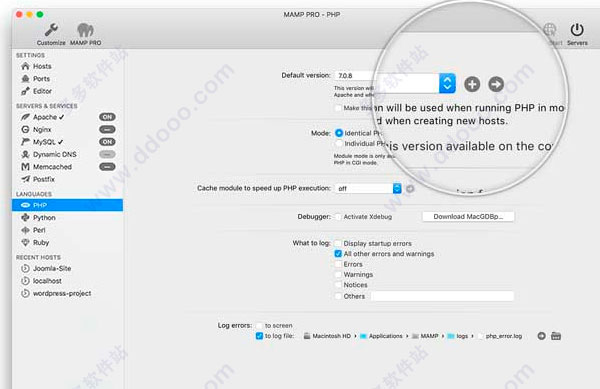Select Identical PHP mode radio button
This screenshot has height=389, width=600.
339,133
